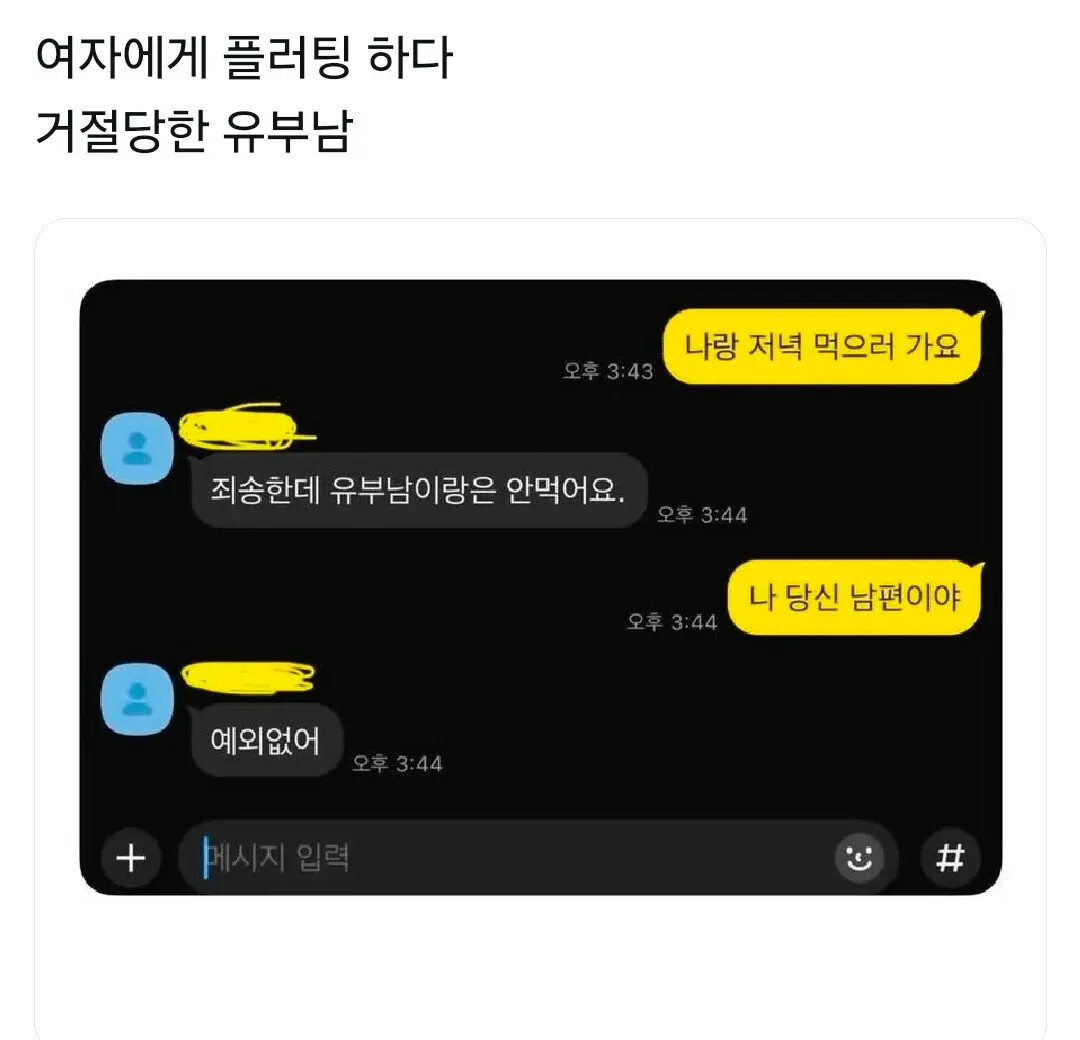Screen dimensions: 1080x1040
Task: Open the first blue profile avatar
Action: 137,448
